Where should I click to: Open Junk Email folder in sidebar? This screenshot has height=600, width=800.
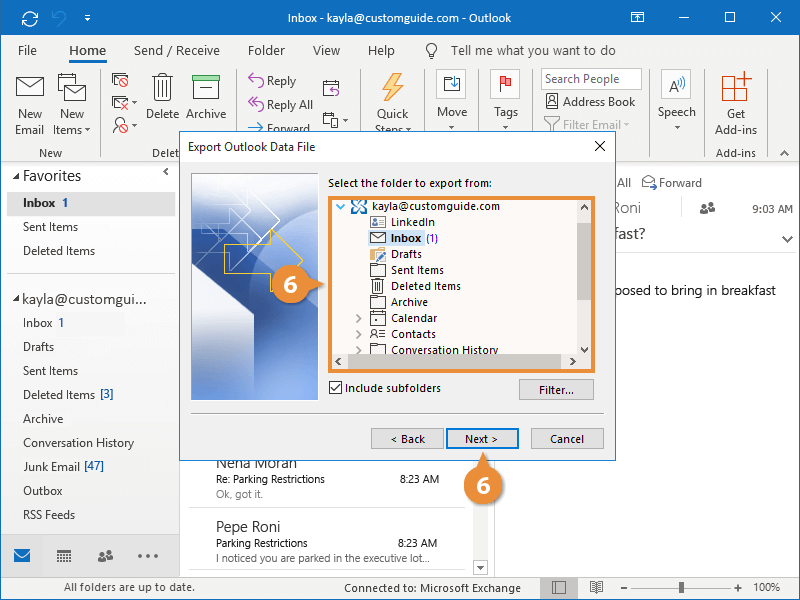pos(63,466)
